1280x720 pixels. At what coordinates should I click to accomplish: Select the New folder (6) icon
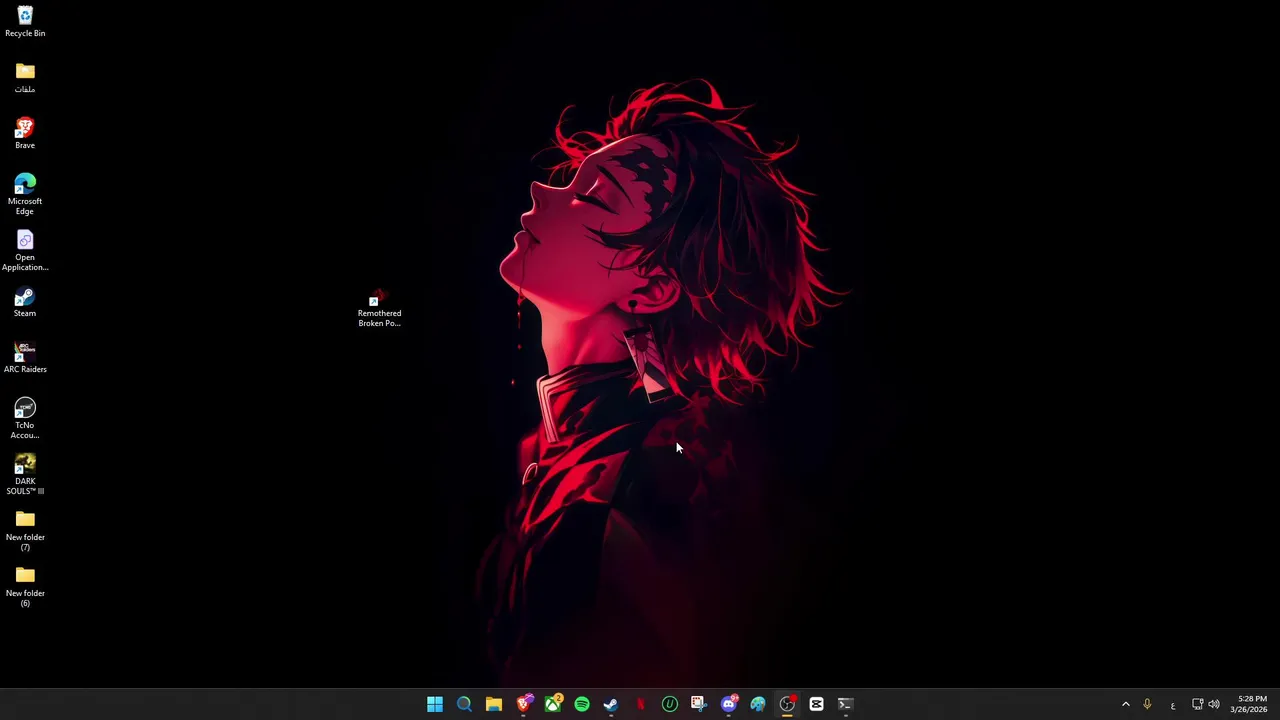(25, 586)
